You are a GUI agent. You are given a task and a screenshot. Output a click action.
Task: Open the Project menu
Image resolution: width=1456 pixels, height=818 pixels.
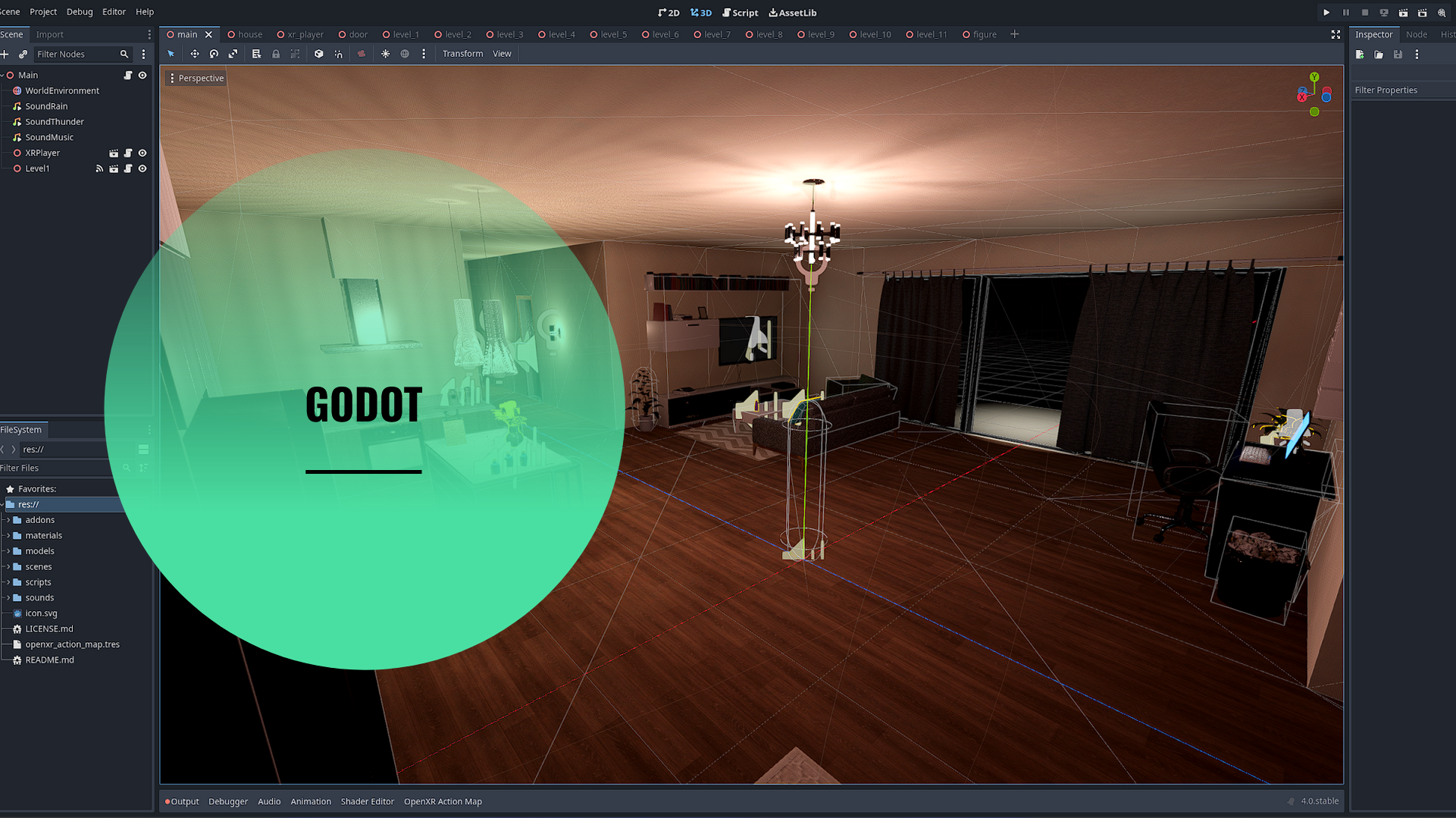(x=43, y=12)
